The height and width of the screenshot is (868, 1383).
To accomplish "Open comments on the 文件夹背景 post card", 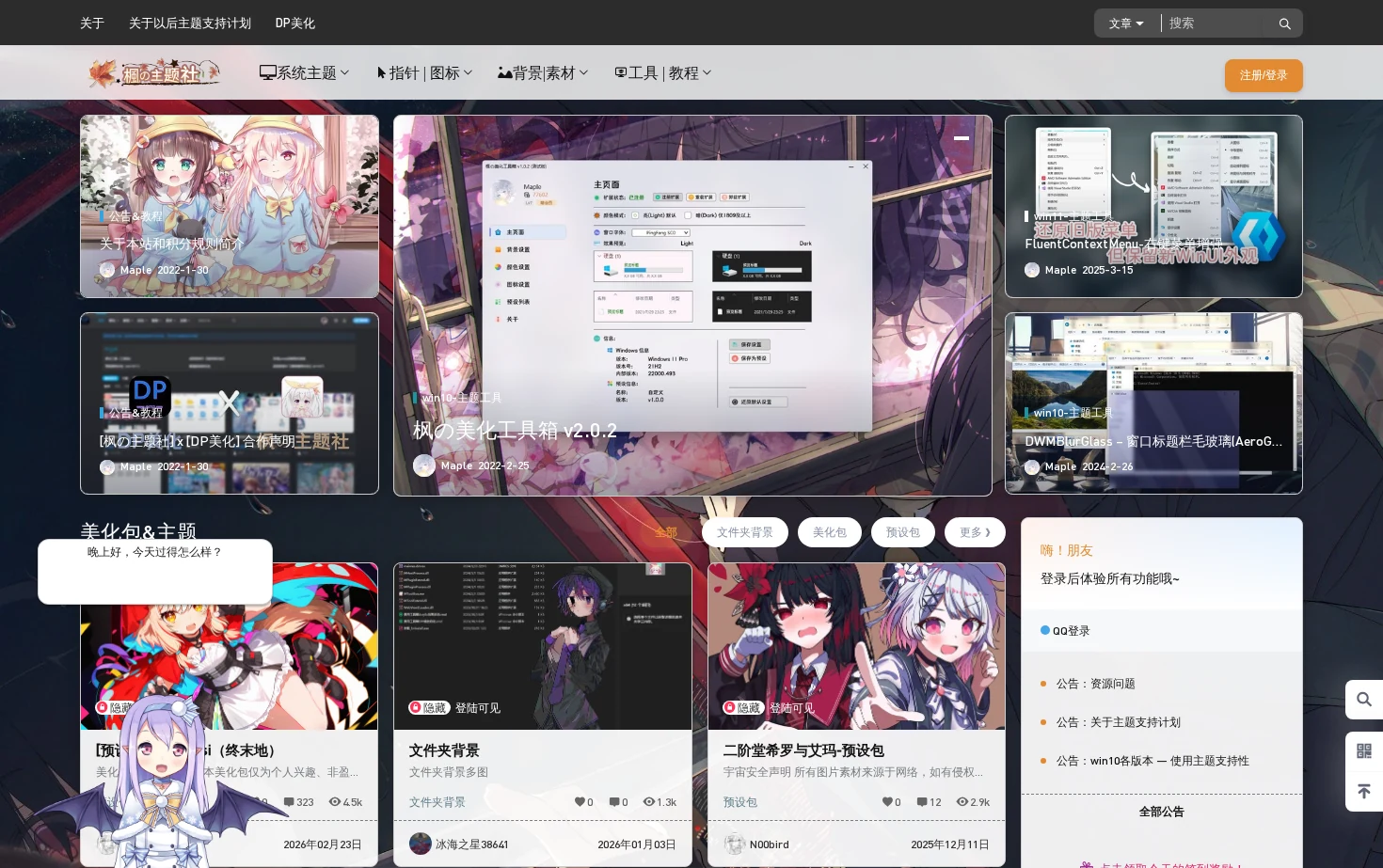I will pyautogui.click(x=613, y=802).
